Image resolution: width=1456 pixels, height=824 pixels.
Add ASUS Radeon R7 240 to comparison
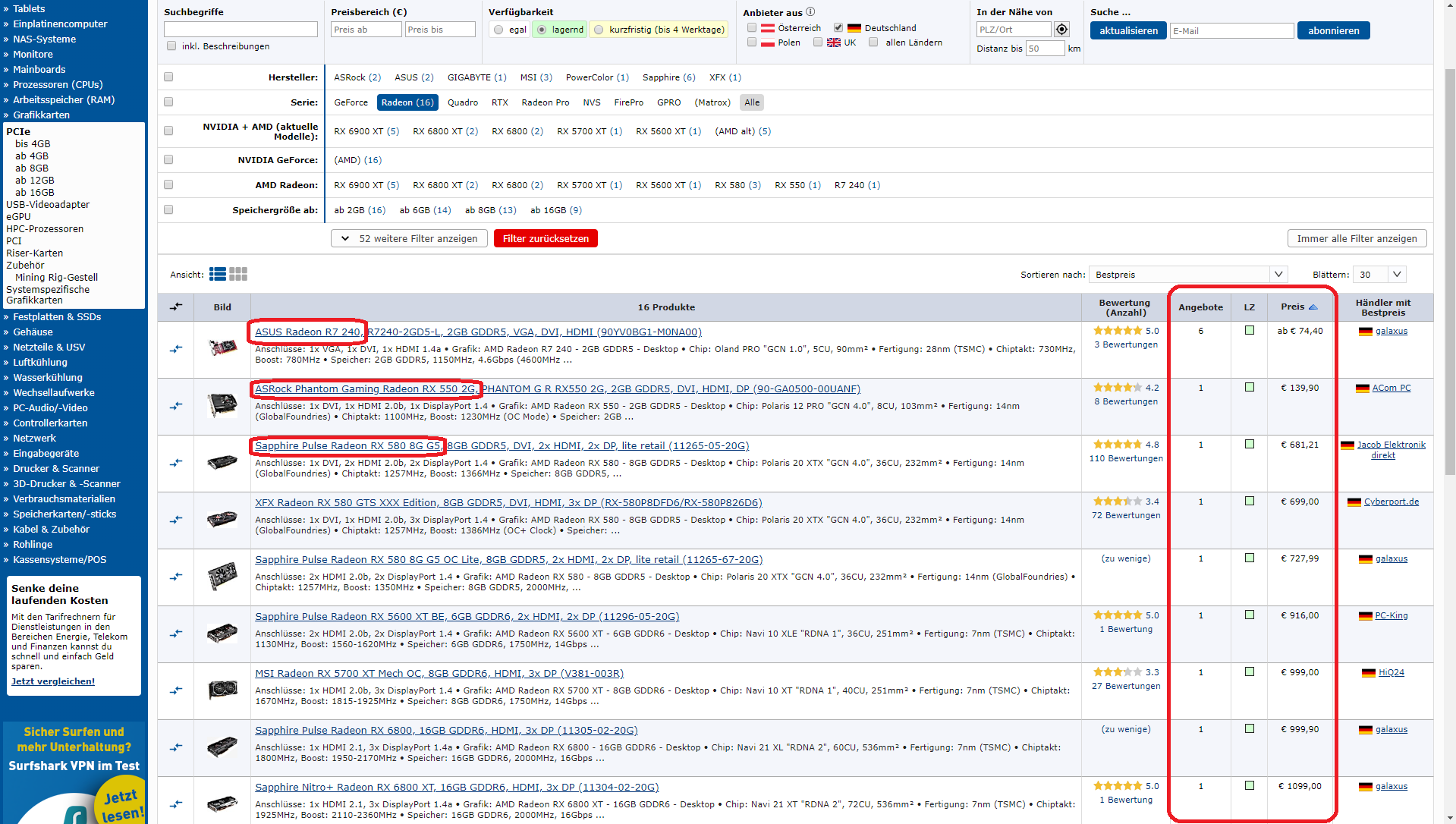click(176, 349)
